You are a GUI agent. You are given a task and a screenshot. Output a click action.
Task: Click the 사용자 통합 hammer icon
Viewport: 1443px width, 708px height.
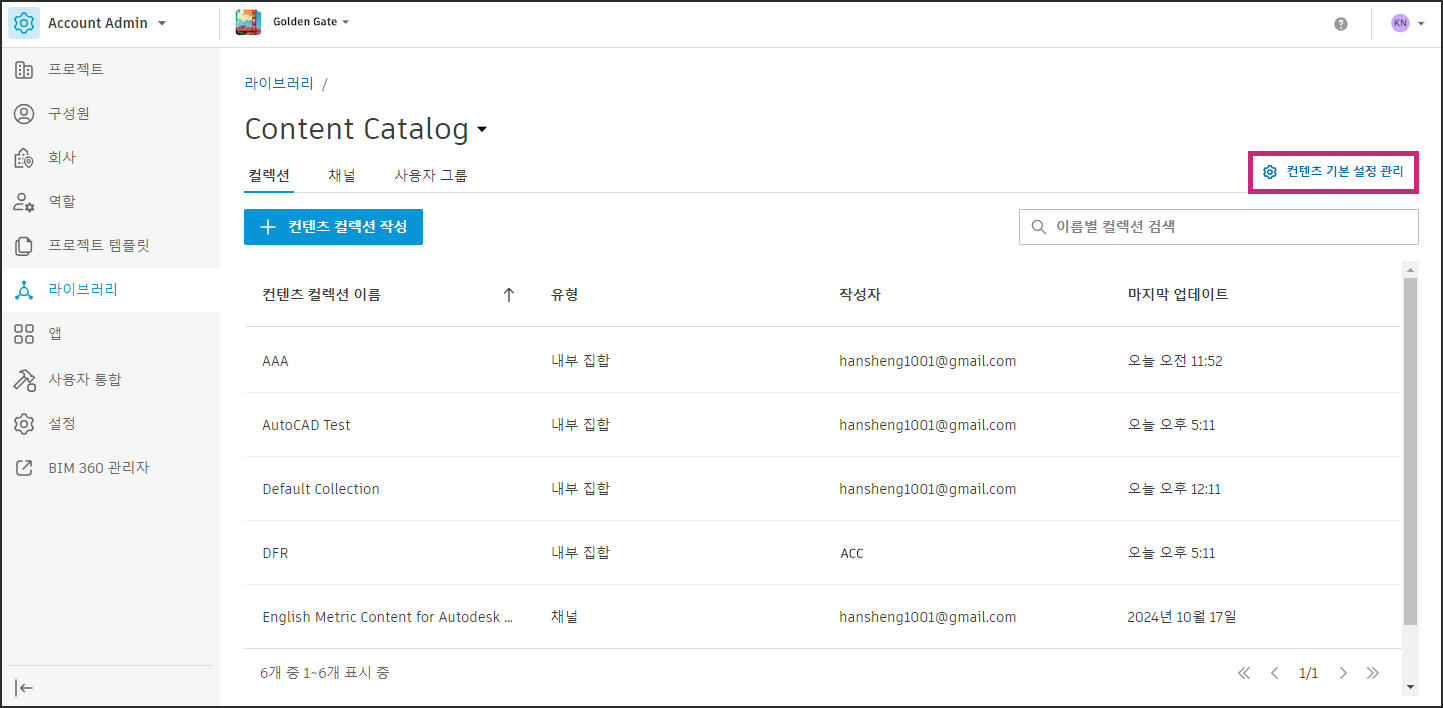tap(24, 379)
